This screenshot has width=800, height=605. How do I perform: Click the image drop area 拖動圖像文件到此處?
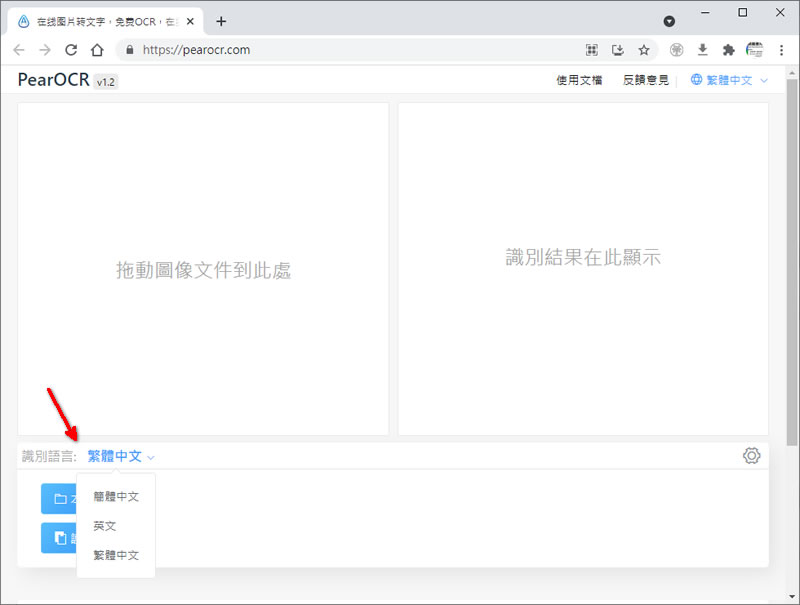pos(203,269)
